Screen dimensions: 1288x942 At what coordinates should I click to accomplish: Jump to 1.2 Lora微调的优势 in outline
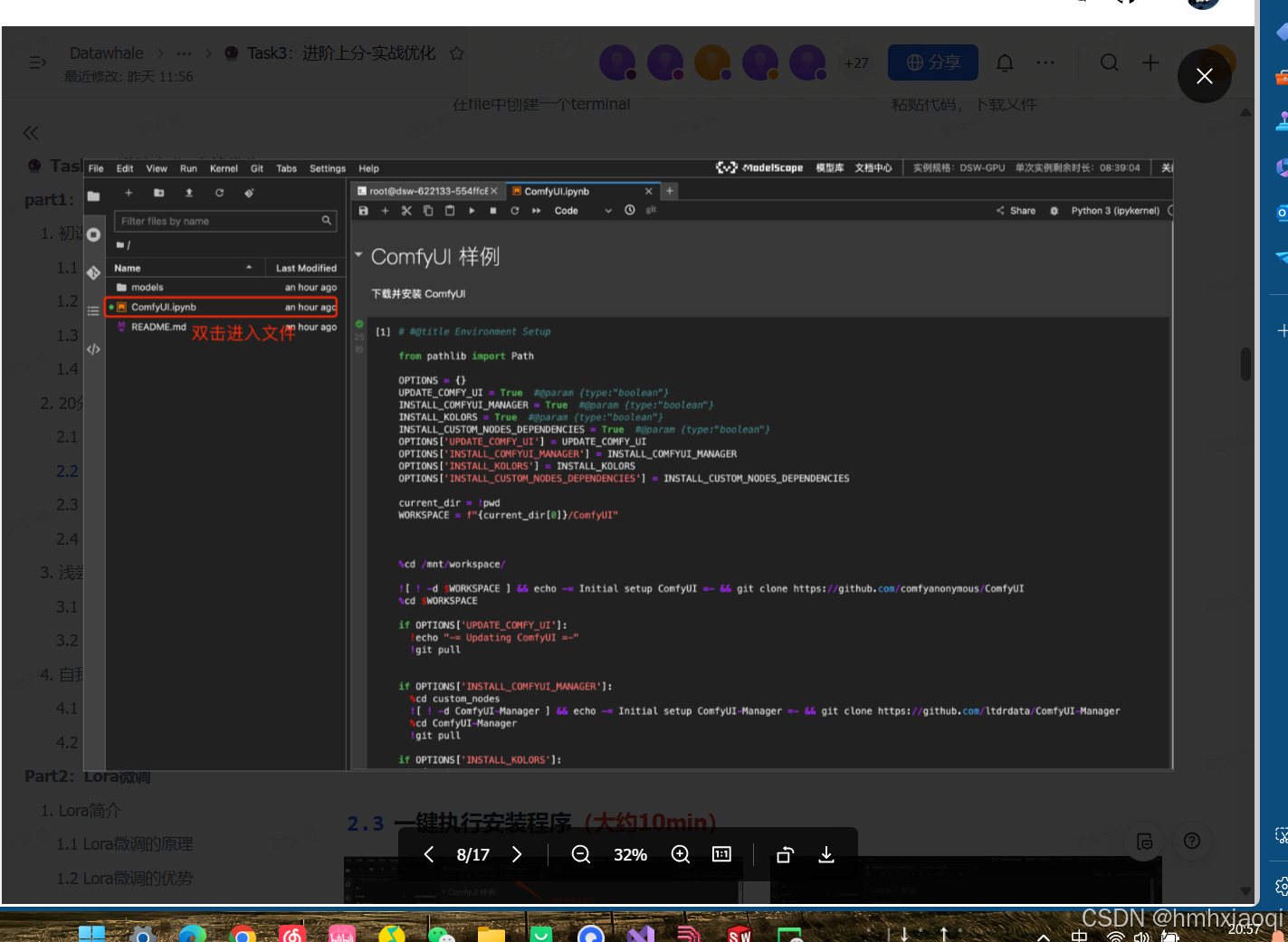[x=125, y=878]
